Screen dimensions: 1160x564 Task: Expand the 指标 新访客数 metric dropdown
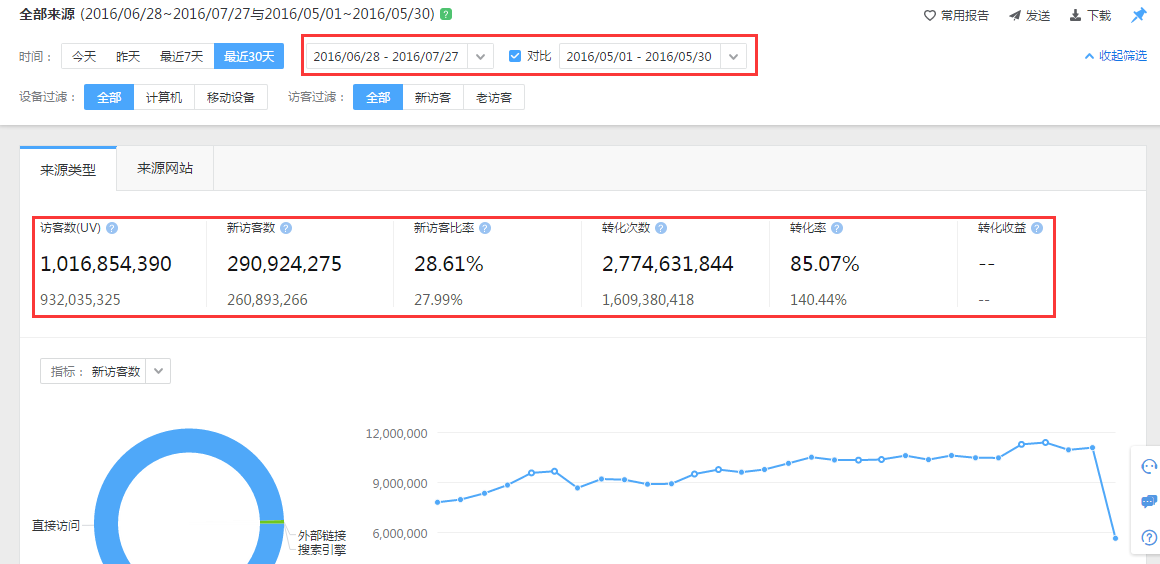[158, 371]
